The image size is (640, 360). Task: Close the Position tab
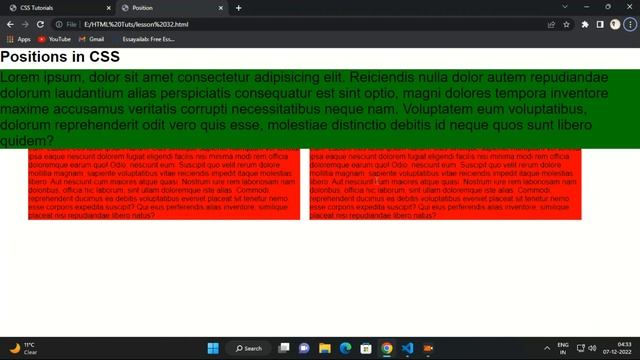pos(220,8)
